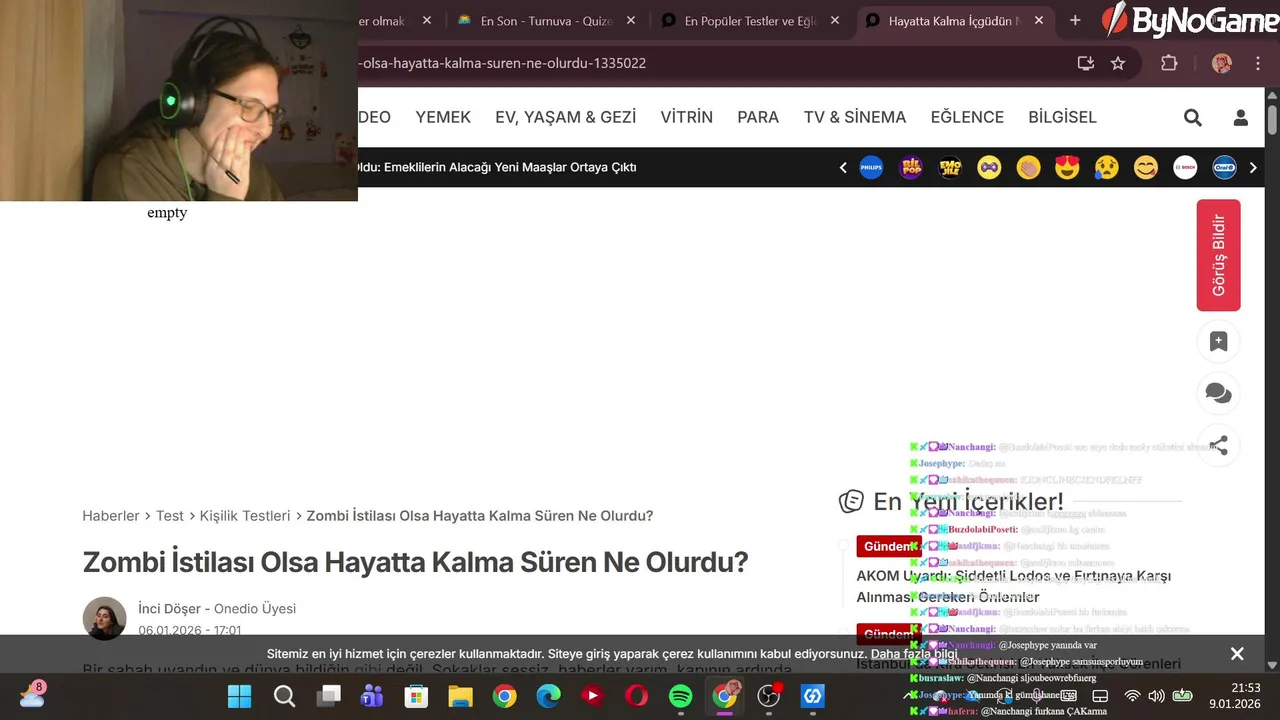Screen dimensions: 1280x720
Task: Open Opera browser from taskbar
Action: tap(636, 696)
